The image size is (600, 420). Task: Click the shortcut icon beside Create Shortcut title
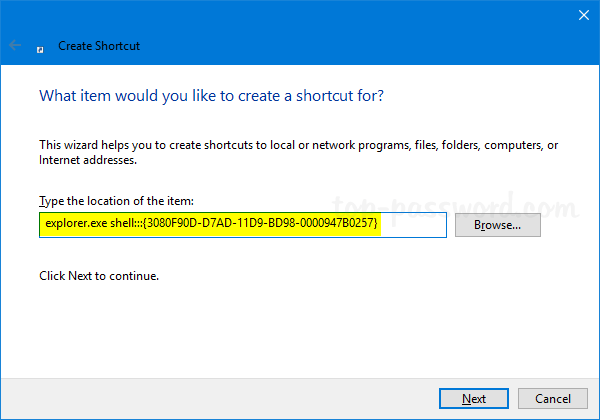pyautogui.click(x=39, y=46)
